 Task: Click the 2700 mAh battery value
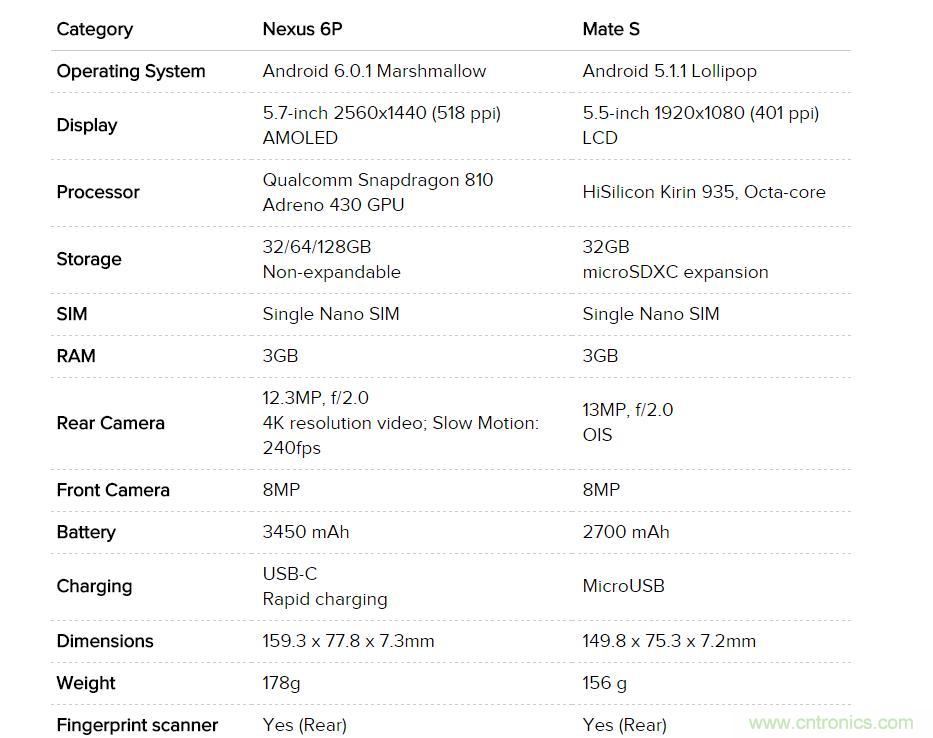pyautogui.click(x=626, y=532)
